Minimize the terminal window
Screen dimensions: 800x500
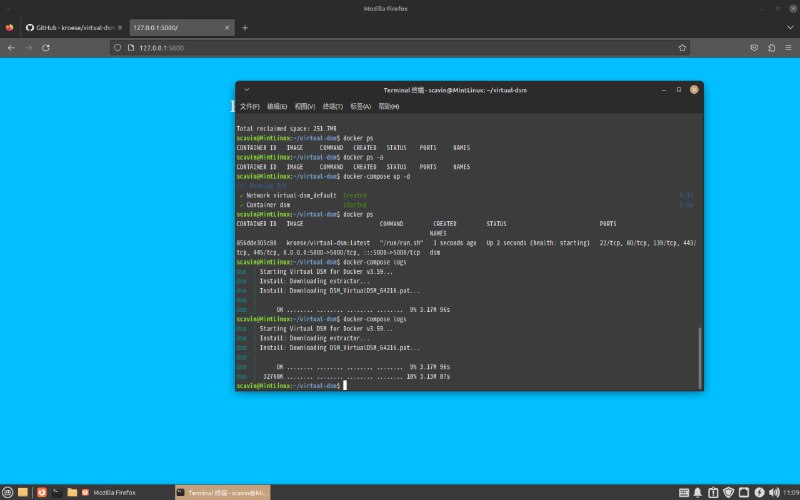click(x=664, y=90)
